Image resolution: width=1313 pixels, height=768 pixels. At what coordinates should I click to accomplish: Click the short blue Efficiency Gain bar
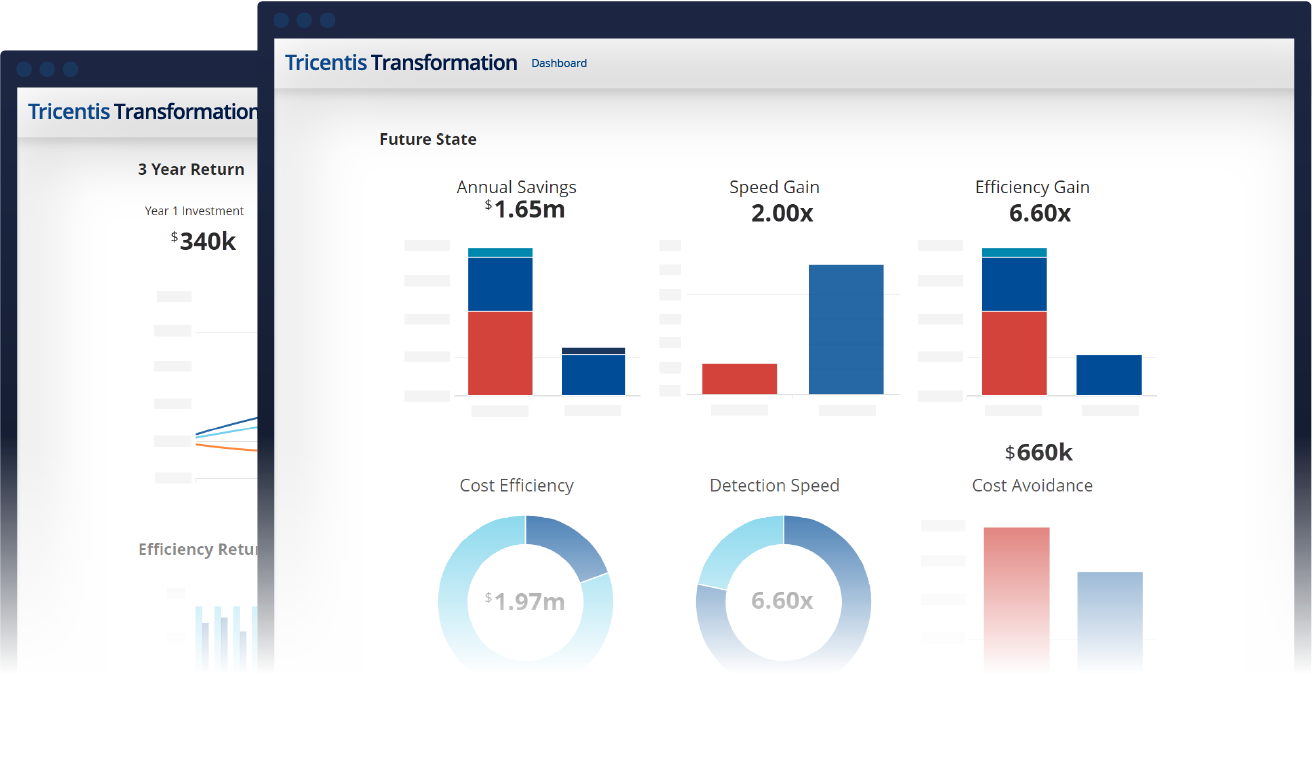1109,375
